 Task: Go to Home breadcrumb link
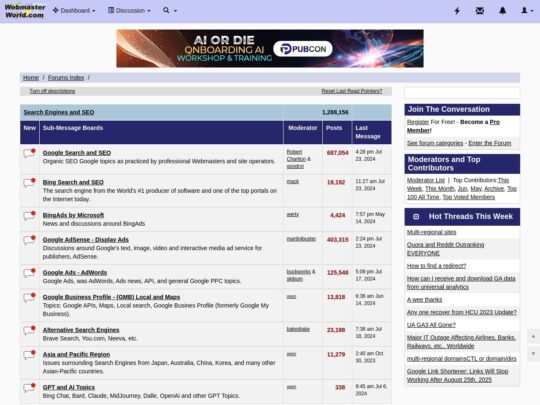tap(31, 78)
